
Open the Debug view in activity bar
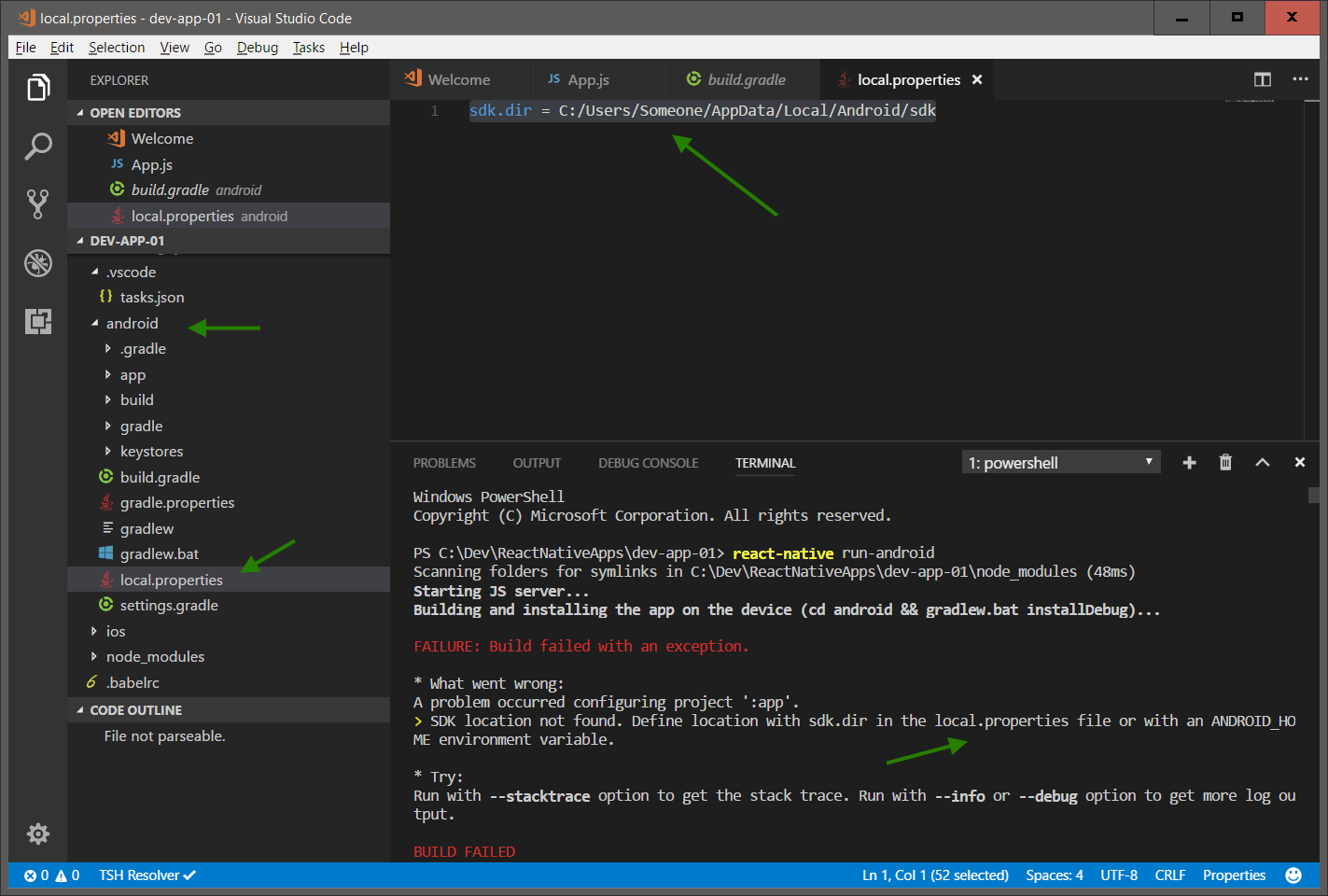[x=37, y=263]
